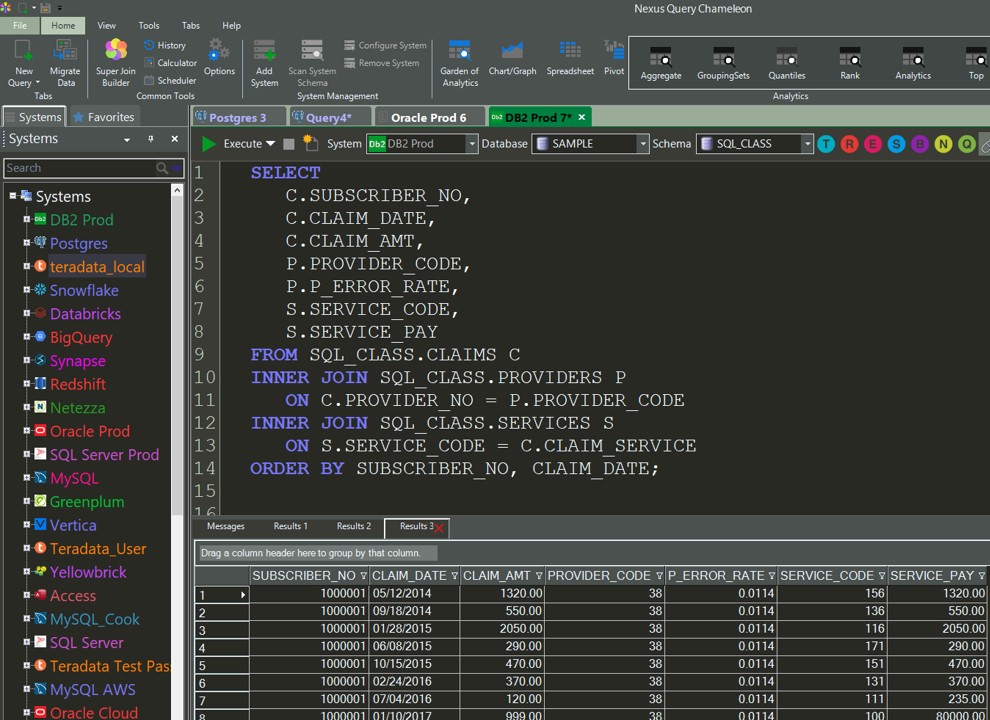Open the System DB2 Prod dropdown
Screen dimensions: 990x720
[x=472, y=144]
